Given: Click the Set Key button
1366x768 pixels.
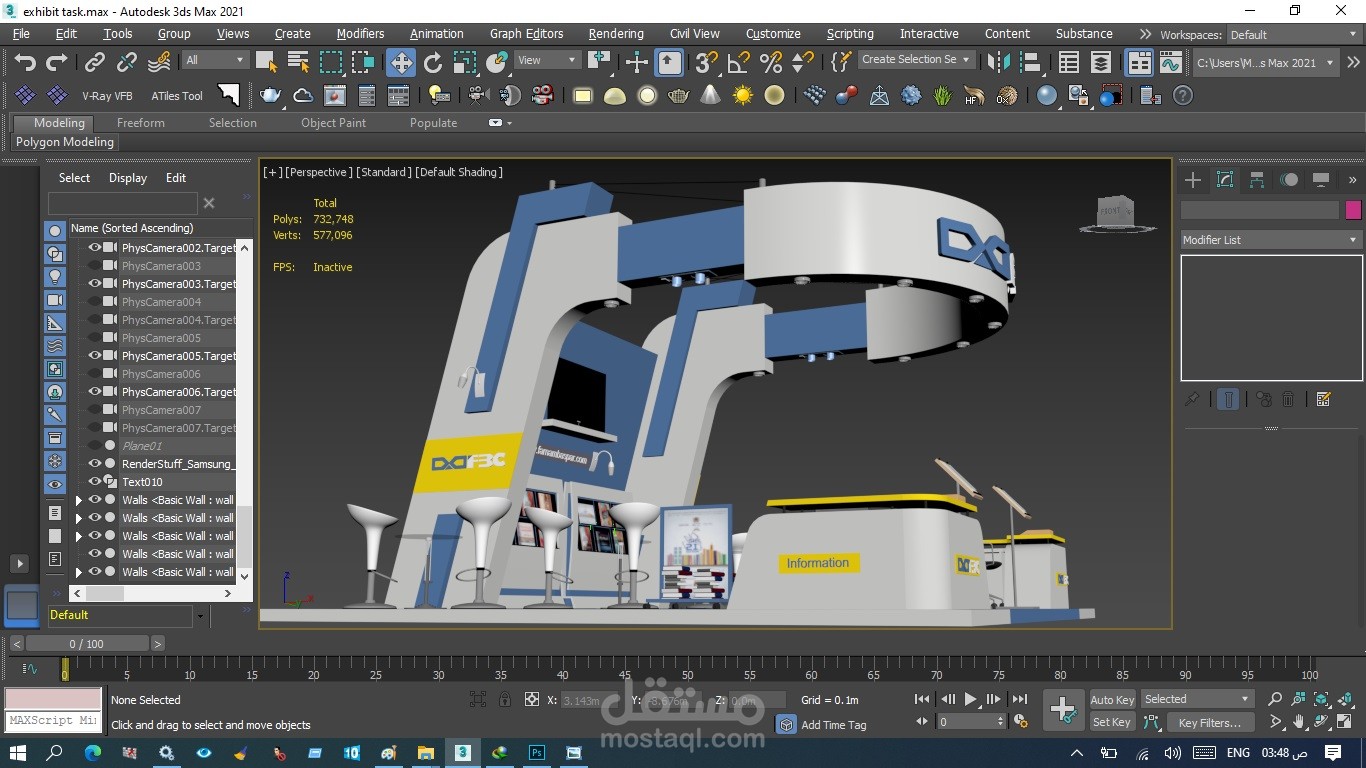Looking at the screenshot, I should tap(1112, 722).
